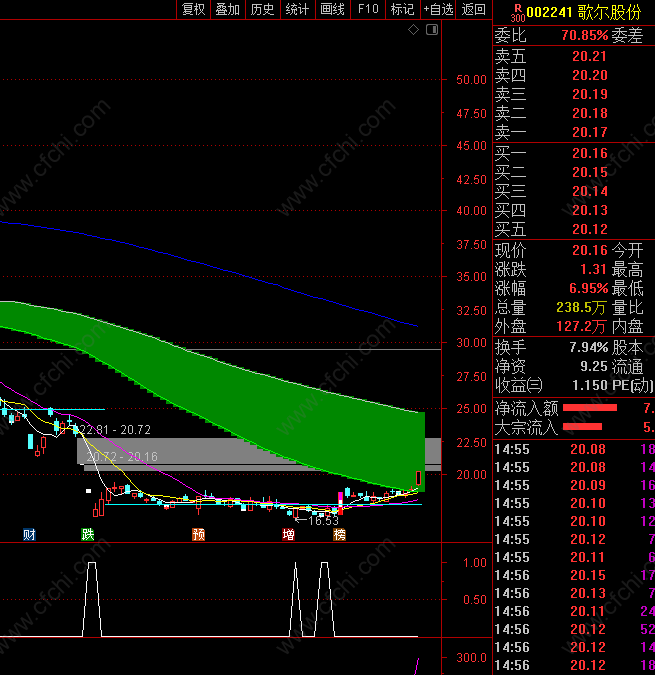Click the 财 info marker on chart
This screenshot has width=655, height=675.
(x=29, y=535)
